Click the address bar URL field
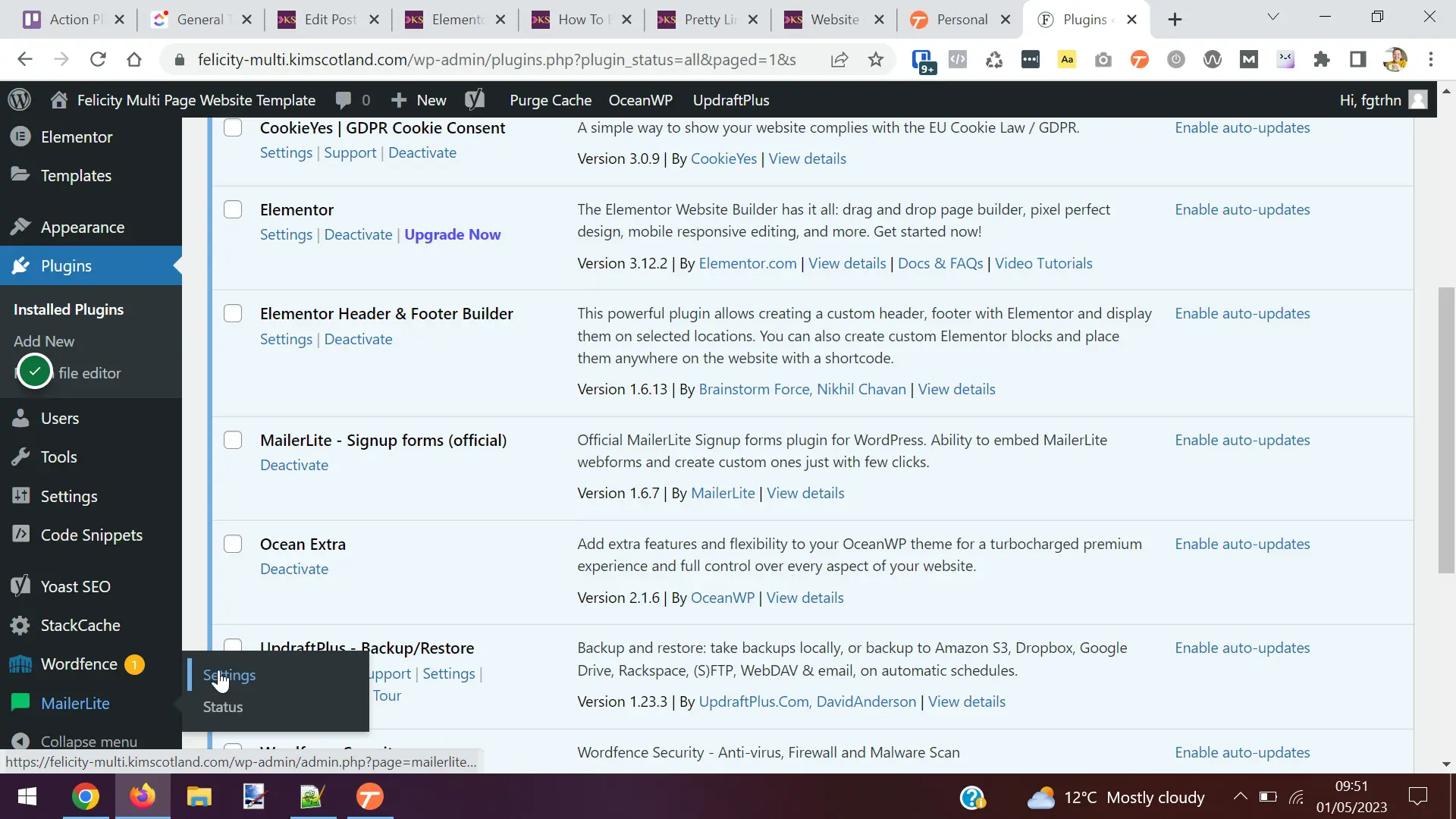The width and height of the screenshot is (1456, 819). (x=497, y=59)
